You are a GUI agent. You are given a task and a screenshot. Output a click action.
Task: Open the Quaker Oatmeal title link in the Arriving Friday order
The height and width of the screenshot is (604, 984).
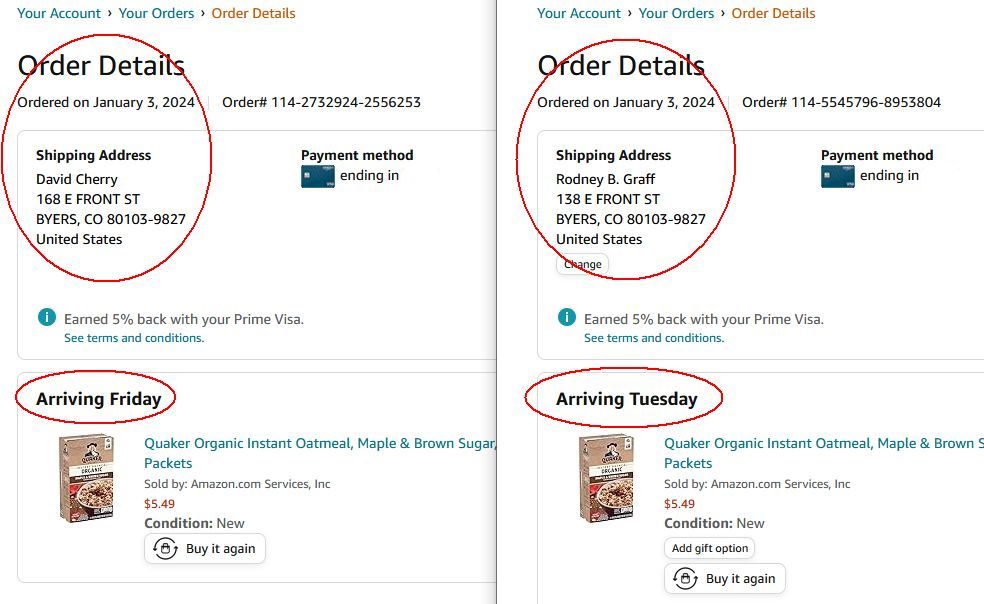pos(320,444)
